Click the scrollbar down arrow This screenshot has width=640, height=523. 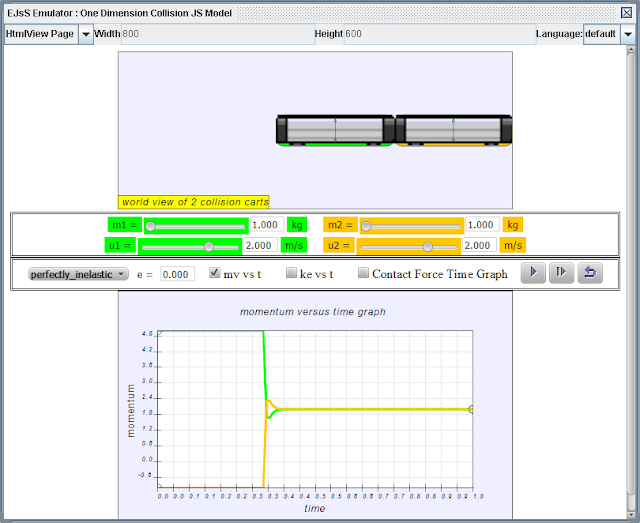(x=632, y=514)
